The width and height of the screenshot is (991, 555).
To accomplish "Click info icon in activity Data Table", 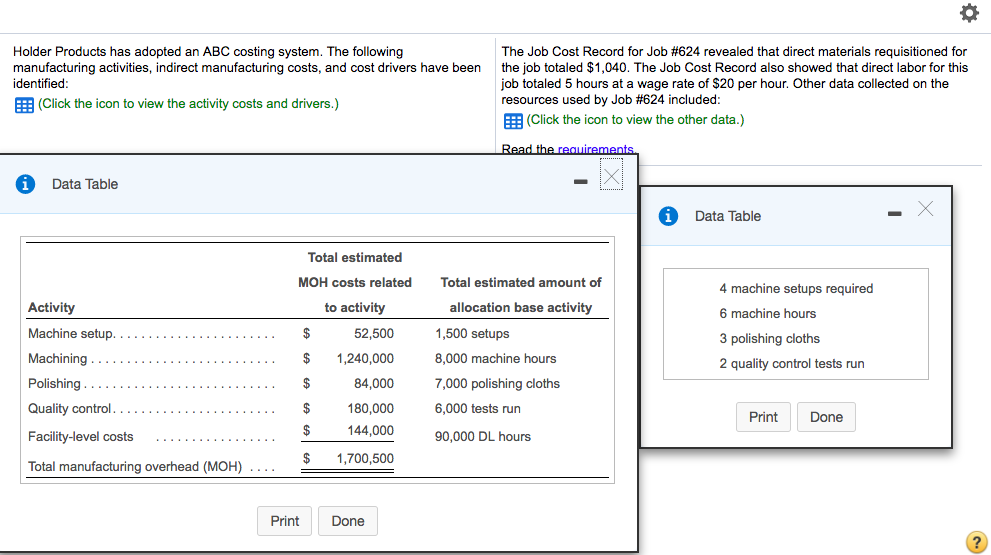I will pos(25,184).
